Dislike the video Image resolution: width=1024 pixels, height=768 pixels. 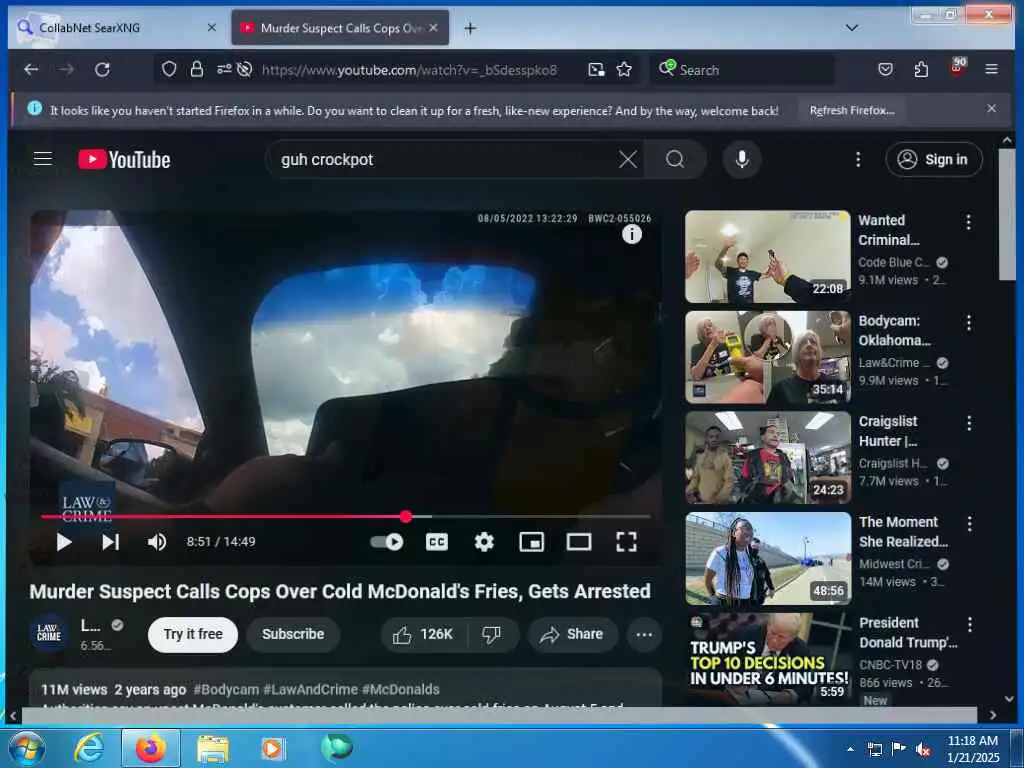pyautogui.click(x=492, y=634)
